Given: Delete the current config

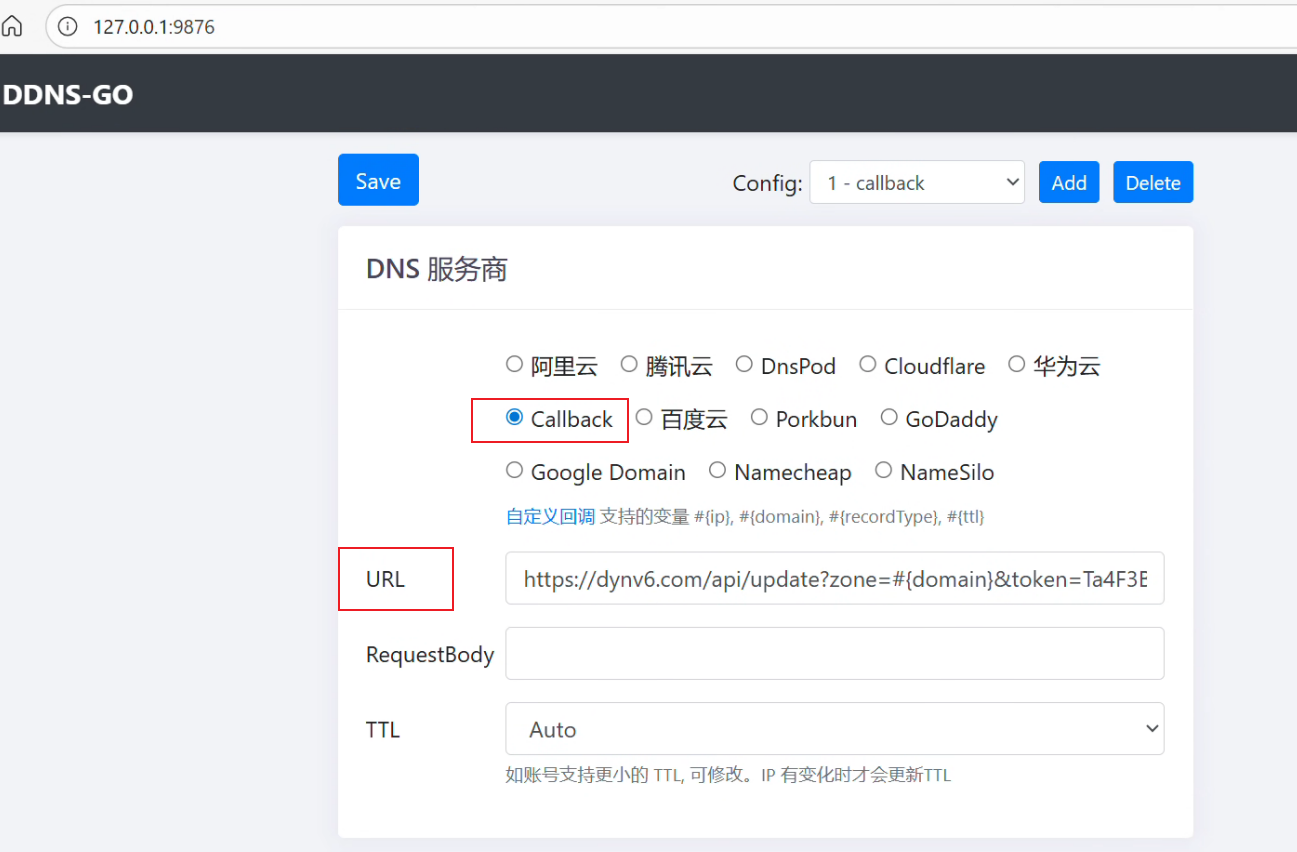Looking at the screenshot, I should (x=1153, y=182).
